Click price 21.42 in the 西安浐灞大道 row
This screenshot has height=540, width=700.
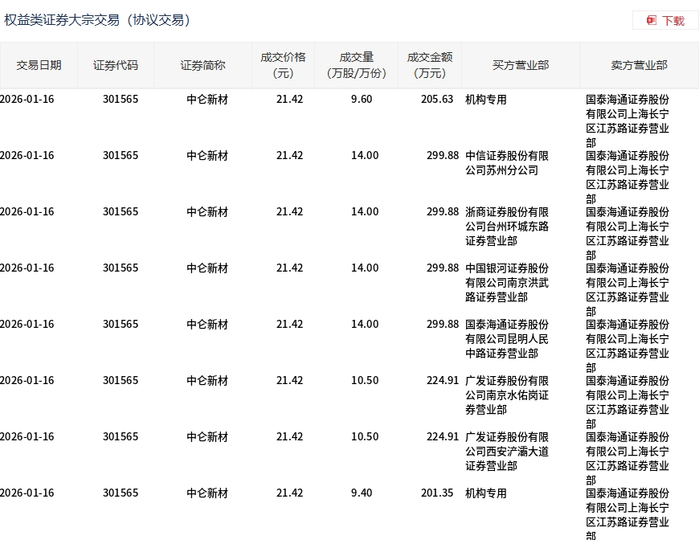[x=289, y=436]
